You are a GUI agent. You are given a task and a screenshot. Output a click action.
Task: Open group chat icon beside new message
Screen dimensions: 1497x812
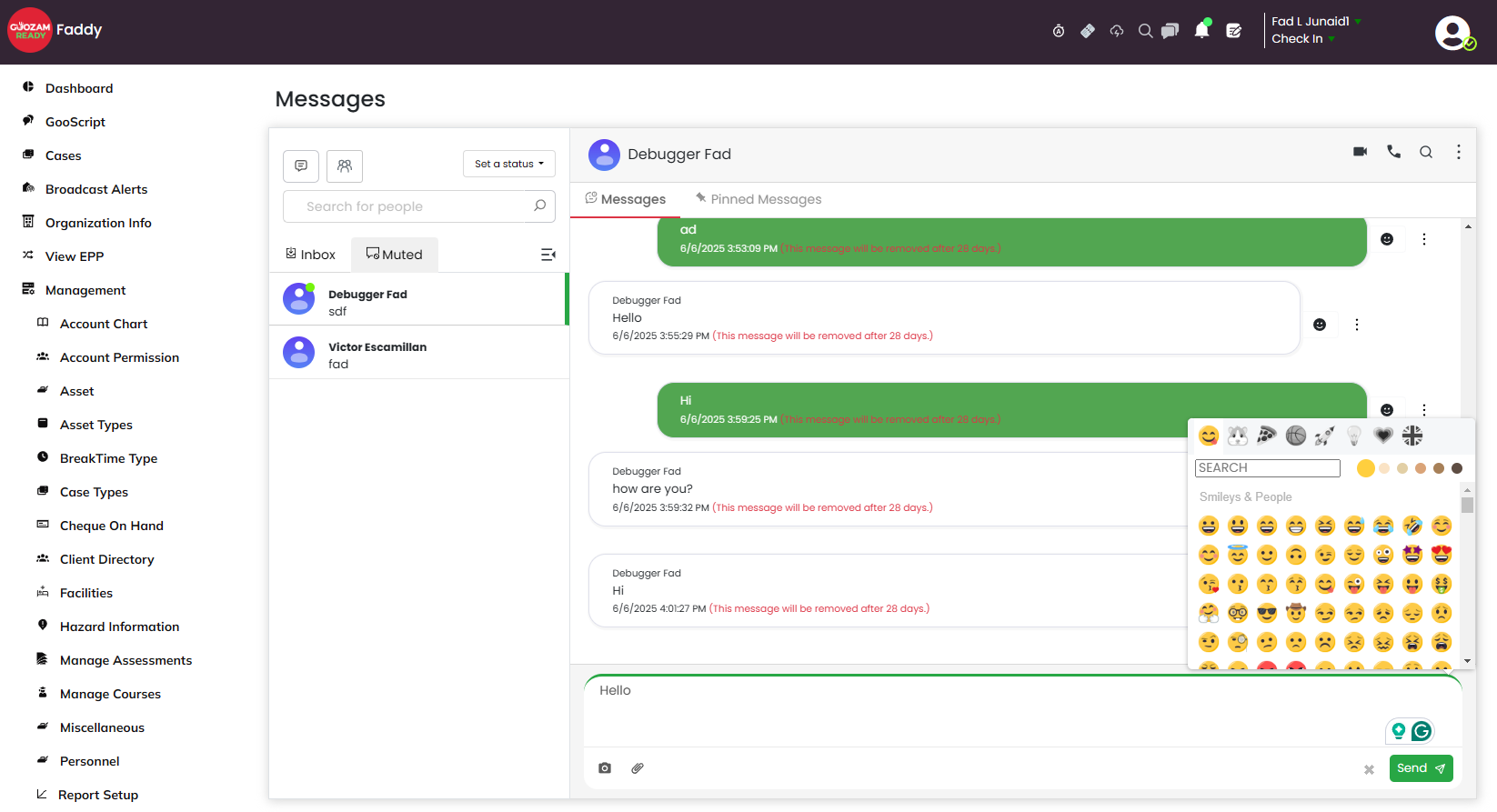point(345,166)
